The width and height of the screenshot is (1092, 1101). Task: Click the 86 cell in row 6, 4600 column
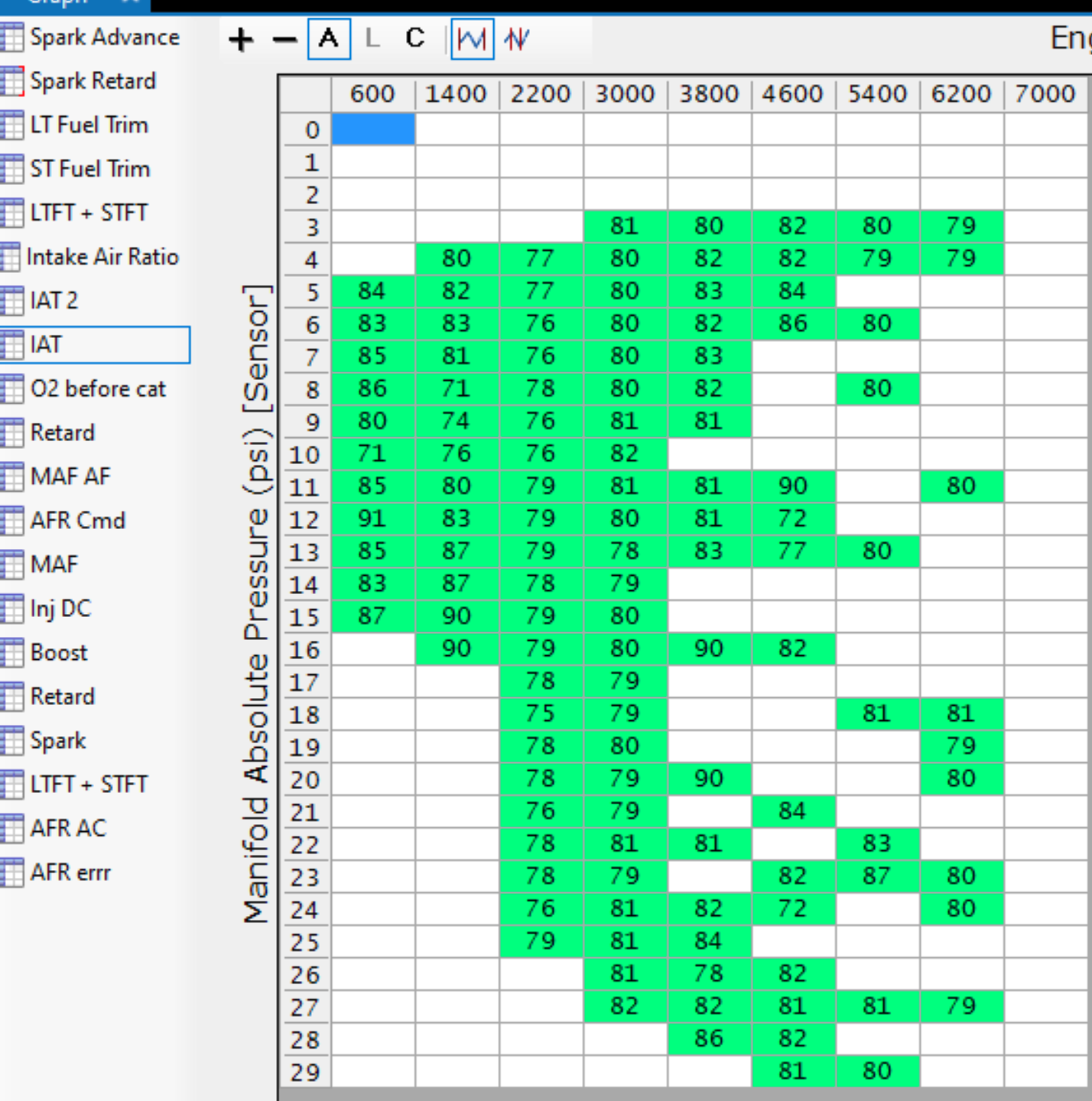pyautogui.click(x=794, y=324)
